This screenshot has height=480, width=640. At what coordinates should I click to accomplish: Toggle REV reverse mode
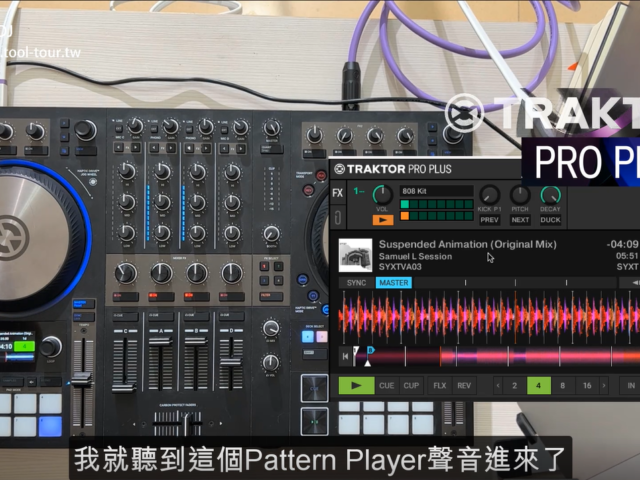[464, 385]
